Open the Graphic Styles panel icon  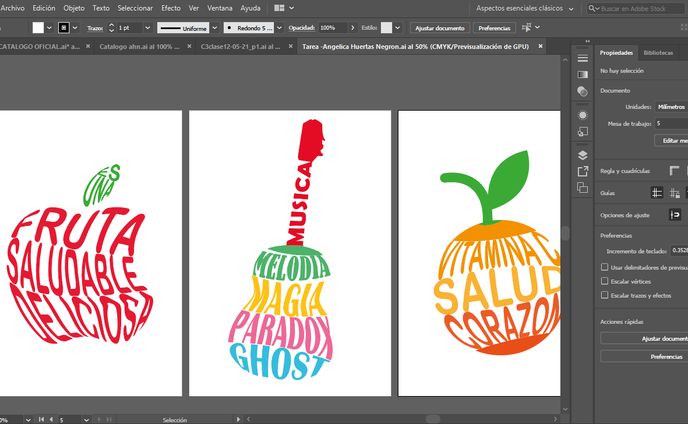click(x=582, y=131)
